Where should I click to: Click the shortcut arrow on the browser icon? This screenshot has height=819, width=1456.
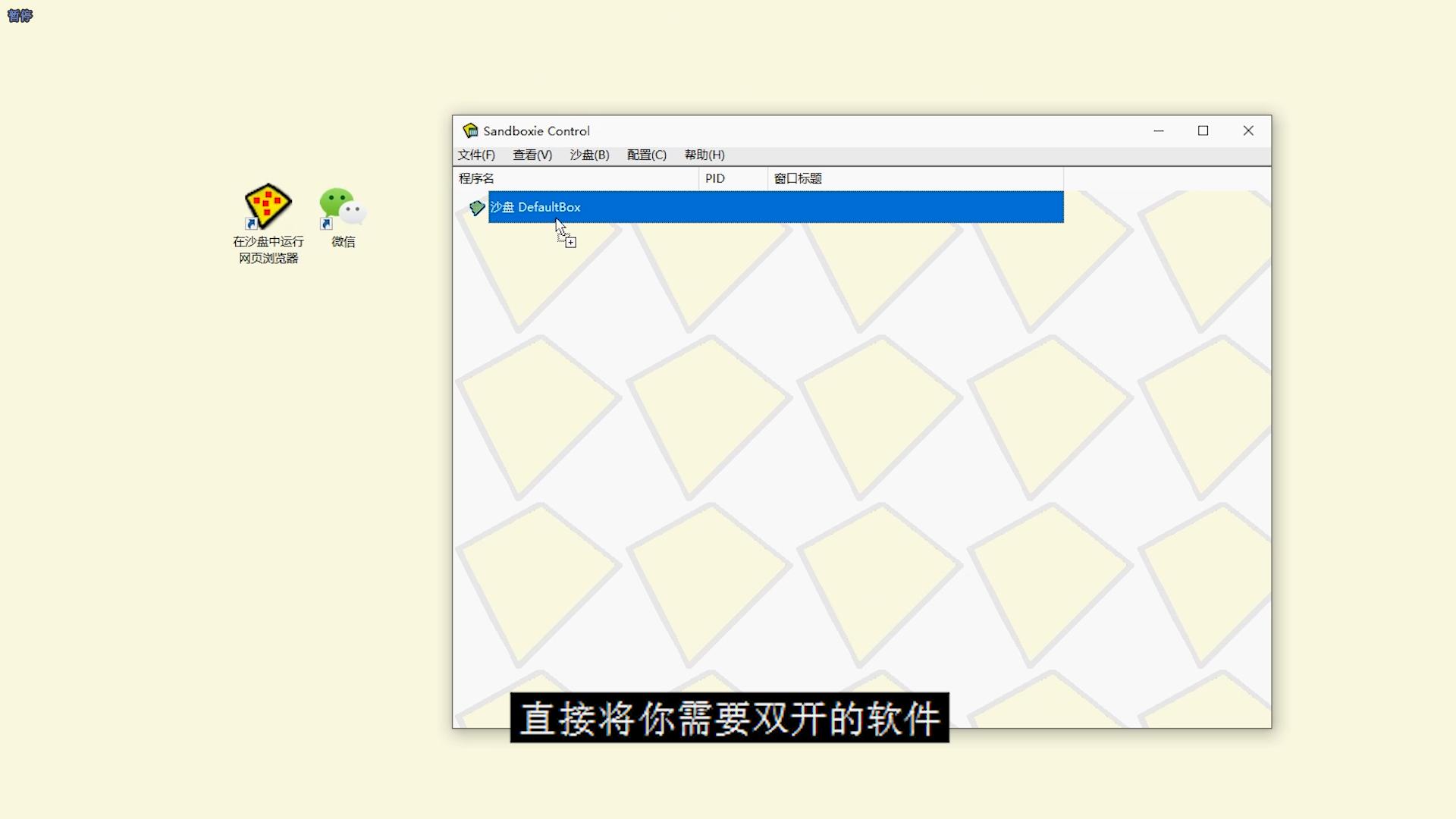(249, 224)
